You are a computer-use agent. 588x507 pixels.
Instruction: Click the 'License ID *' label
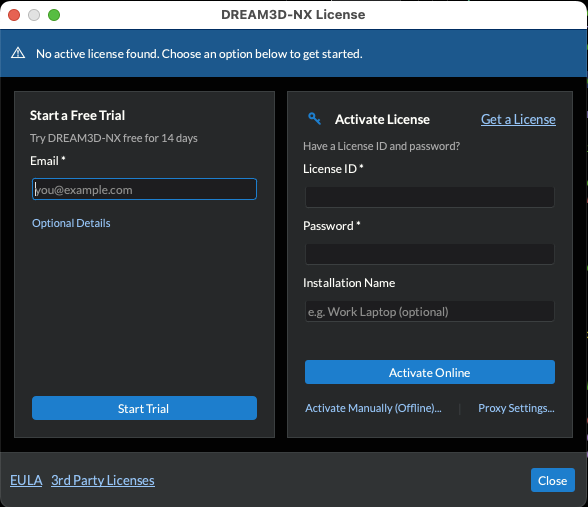(x=333, y=169)
